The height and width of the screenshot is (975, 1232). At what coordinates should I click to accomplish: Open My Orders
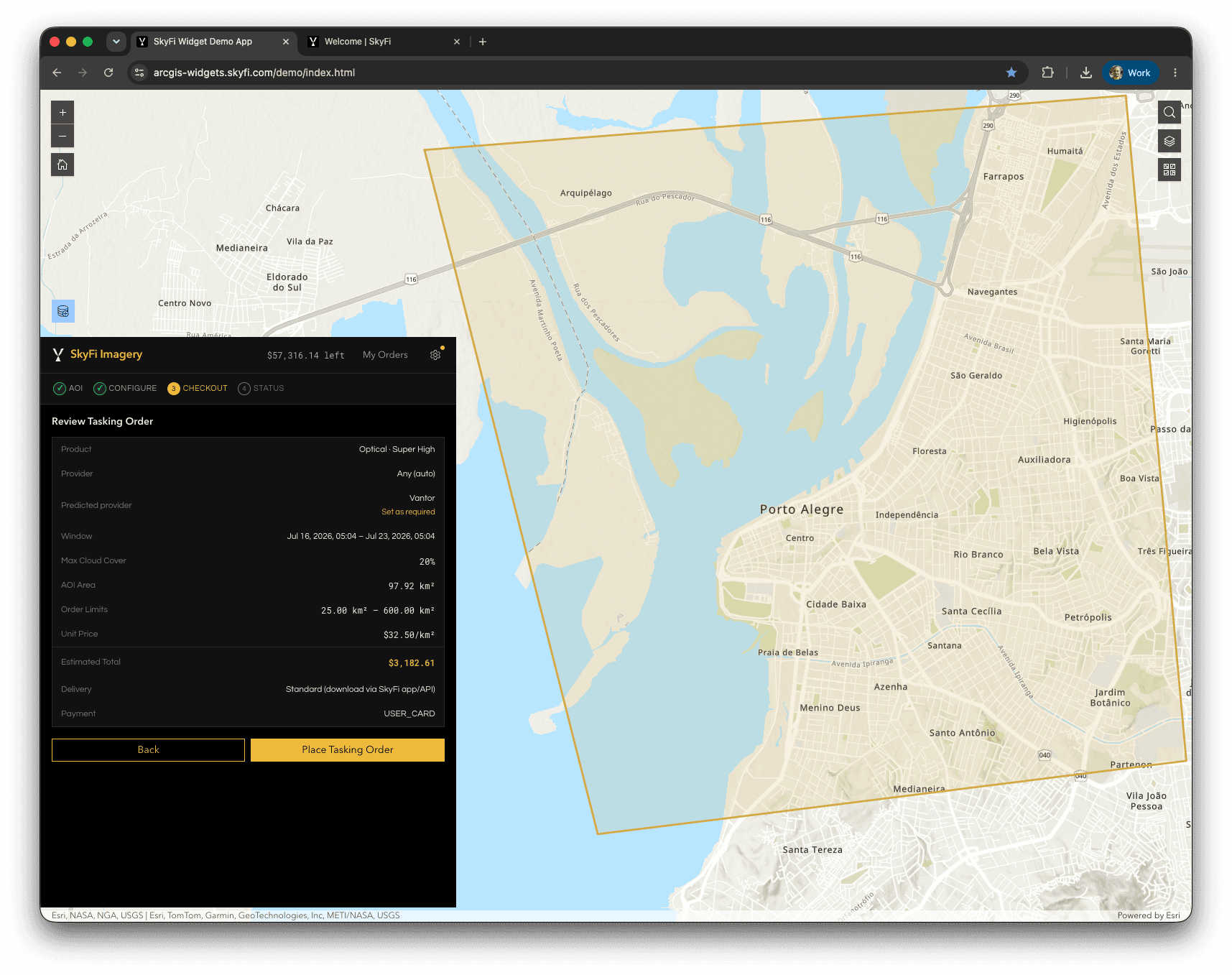[x=385, y=355]
